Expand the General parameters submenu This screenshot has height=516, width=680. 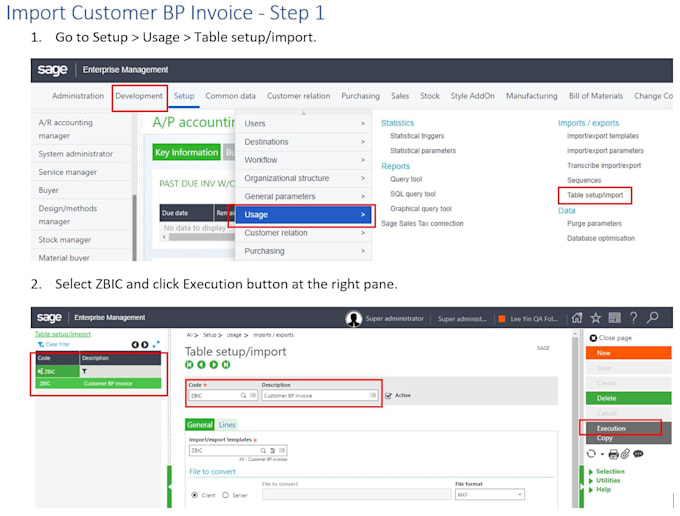tap(304, 196)
